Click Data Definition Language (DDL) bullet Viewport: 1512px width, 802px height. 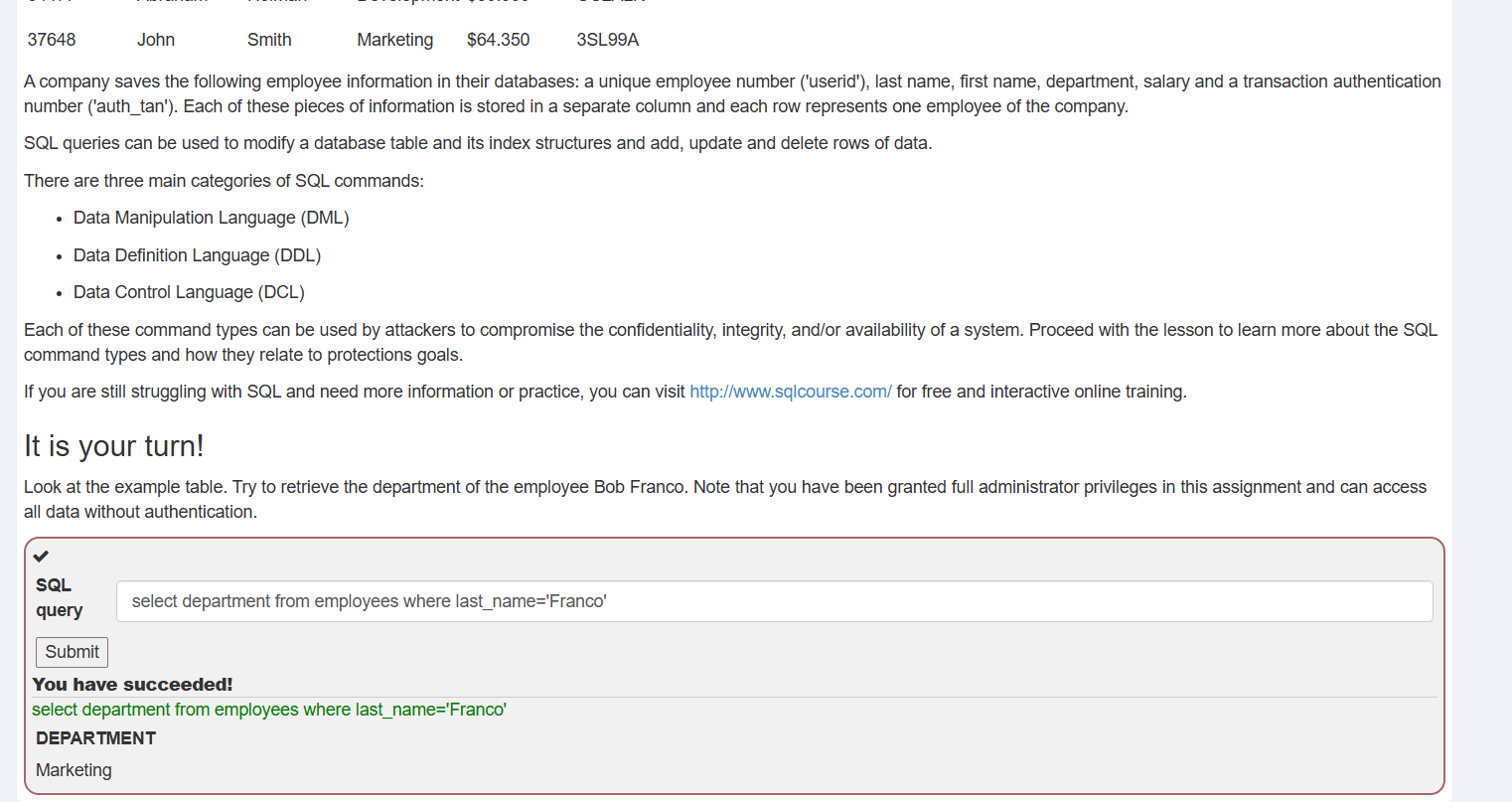pyautogui.click(x=197, y=255)
